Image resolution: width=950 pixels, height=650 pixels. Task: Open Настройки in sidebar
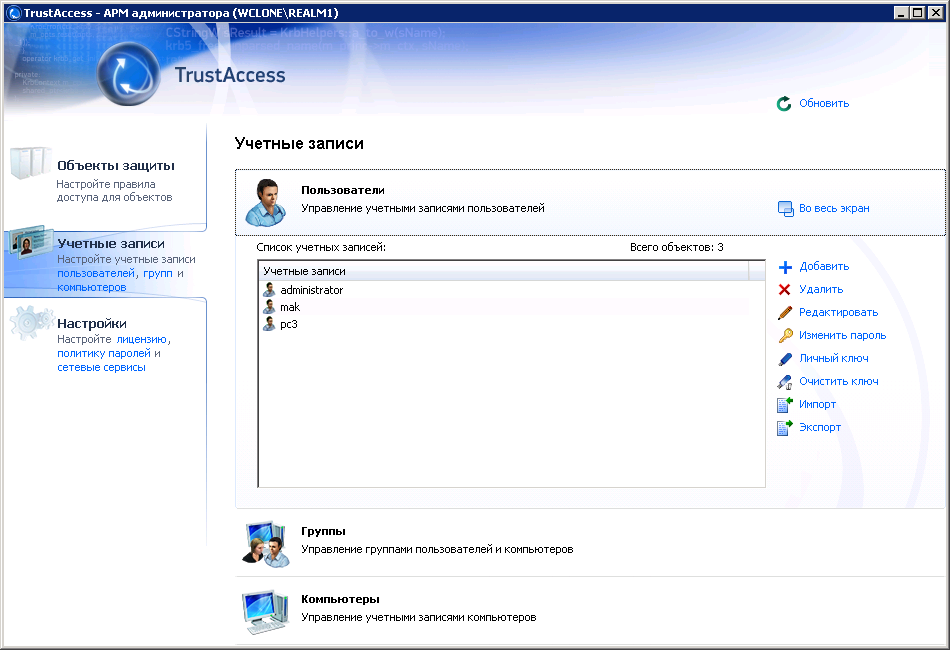click(x=91, y=323)
